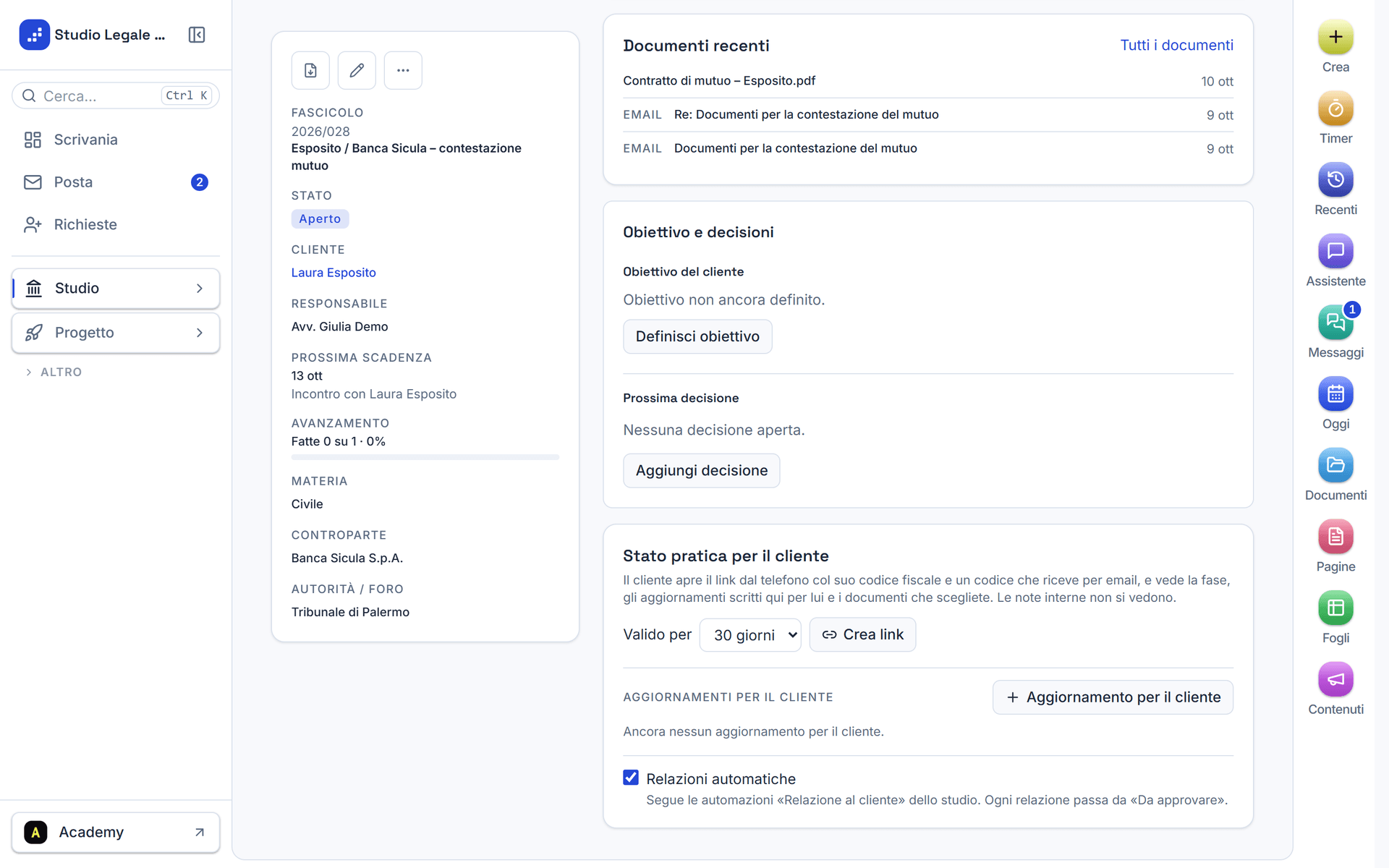
Task: Open the Academy external link
Action: tap(116, 833)
